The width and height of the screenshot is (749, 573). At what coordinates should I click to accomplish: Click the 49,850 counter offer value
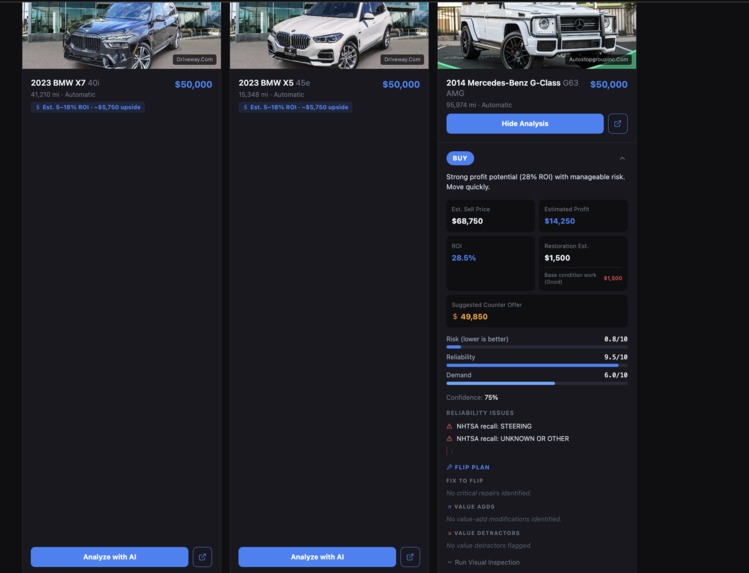click(474, 317)
